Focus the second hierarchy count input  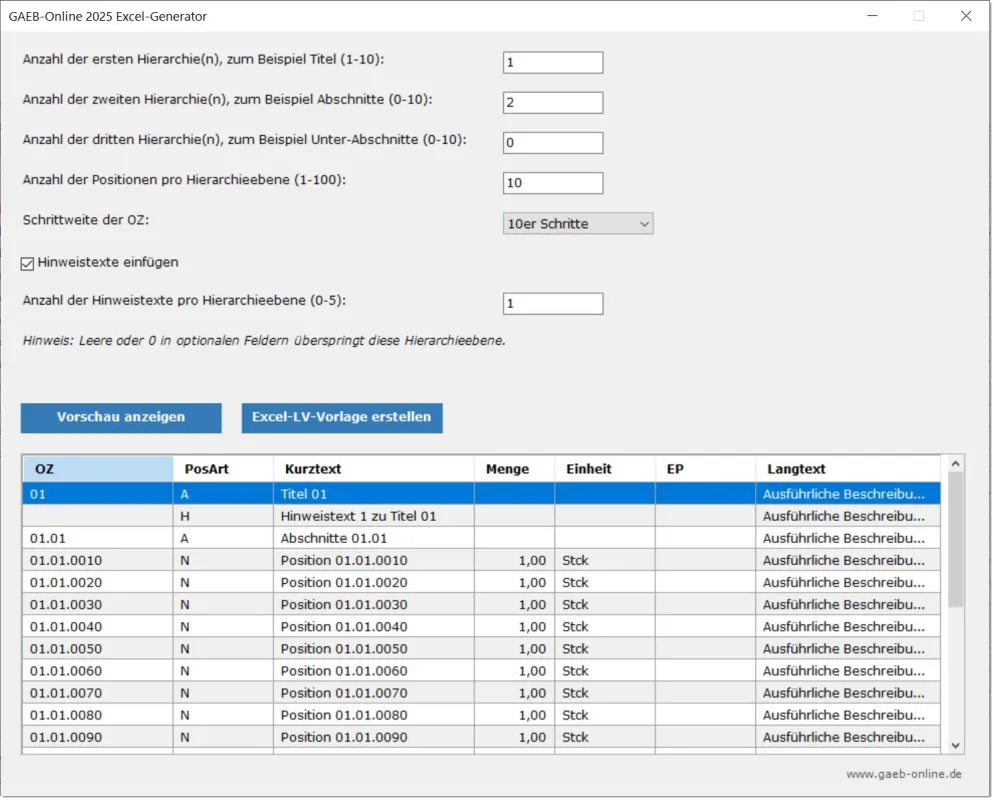tap(553, 103)
